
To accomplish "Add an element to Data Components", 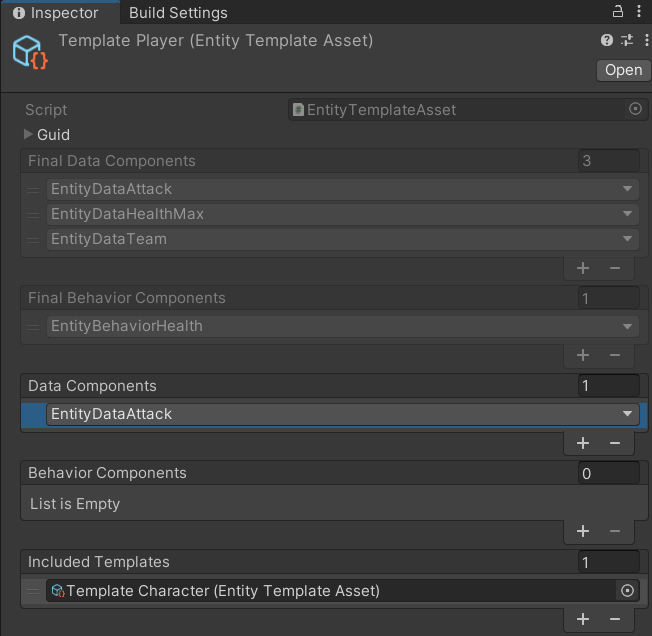I will [x=583, y=443].
